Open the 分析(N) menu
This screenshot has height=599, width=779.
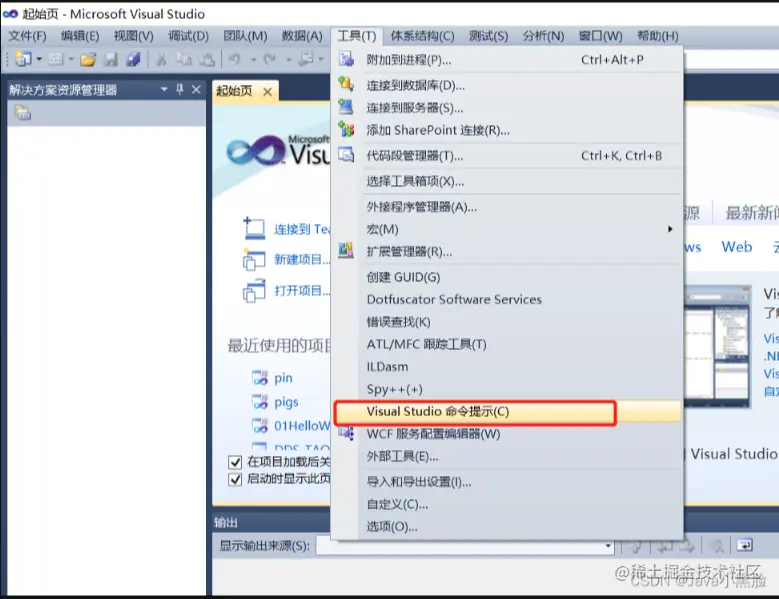tap(544, 36)
